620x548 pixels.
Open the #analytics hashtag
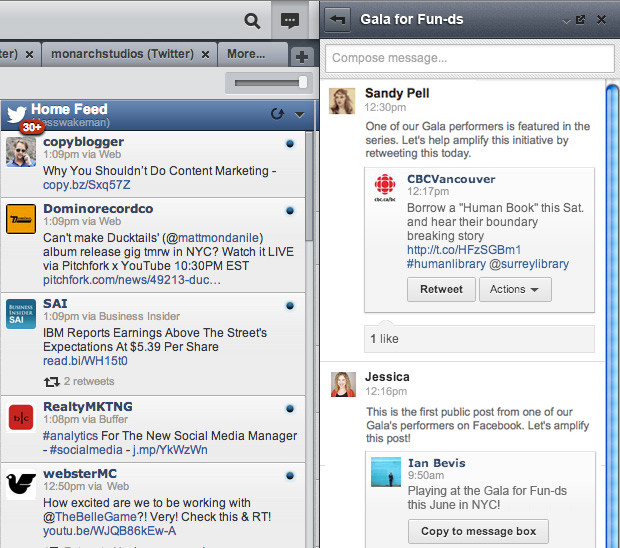pyautogui.click(x=70, y=436)
